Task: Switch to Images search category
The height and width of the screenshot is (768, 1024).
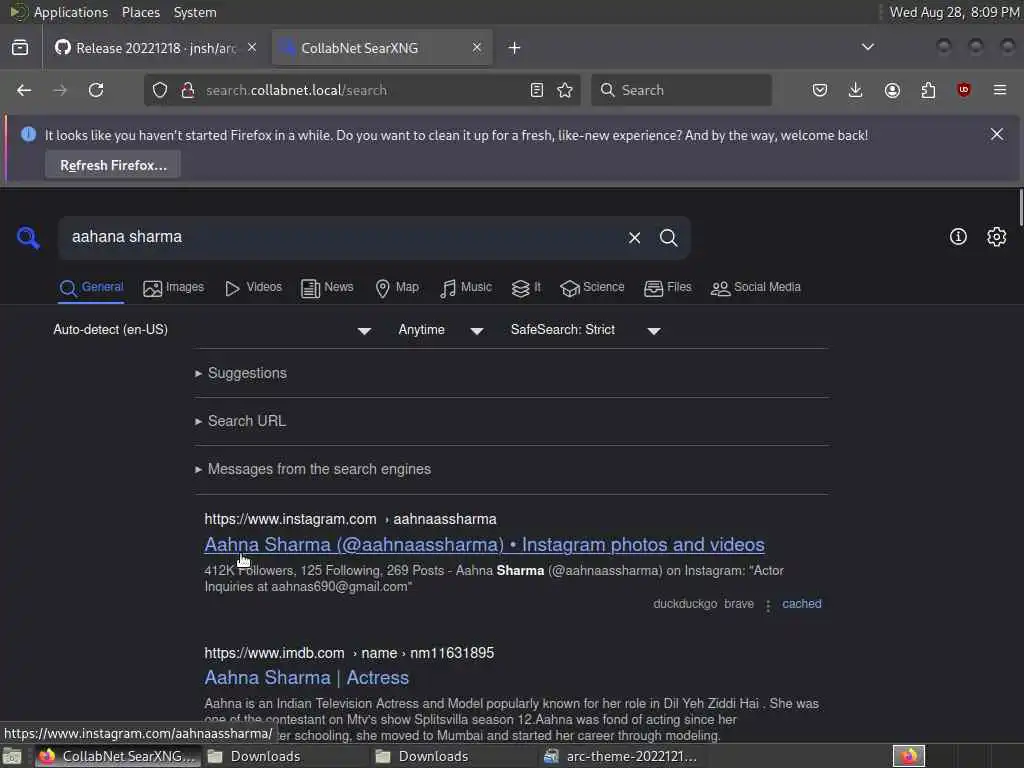Action: (x=174, y=287)
